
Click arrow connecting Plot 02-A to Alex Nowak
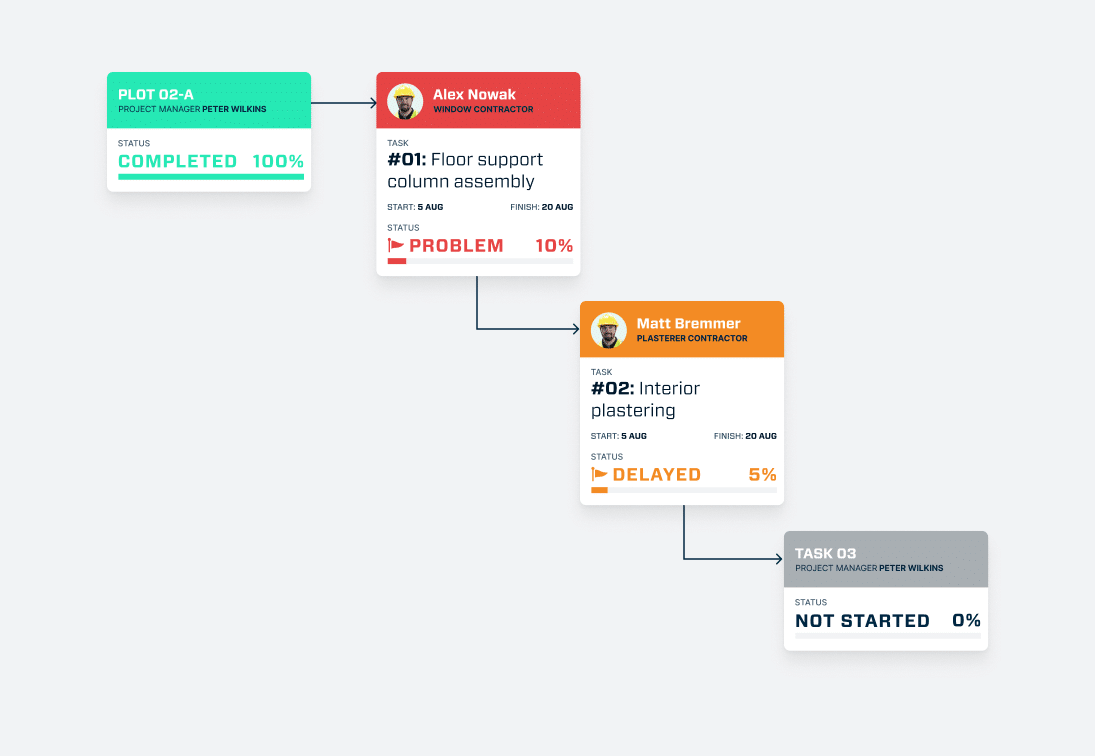tap(343, 102)
